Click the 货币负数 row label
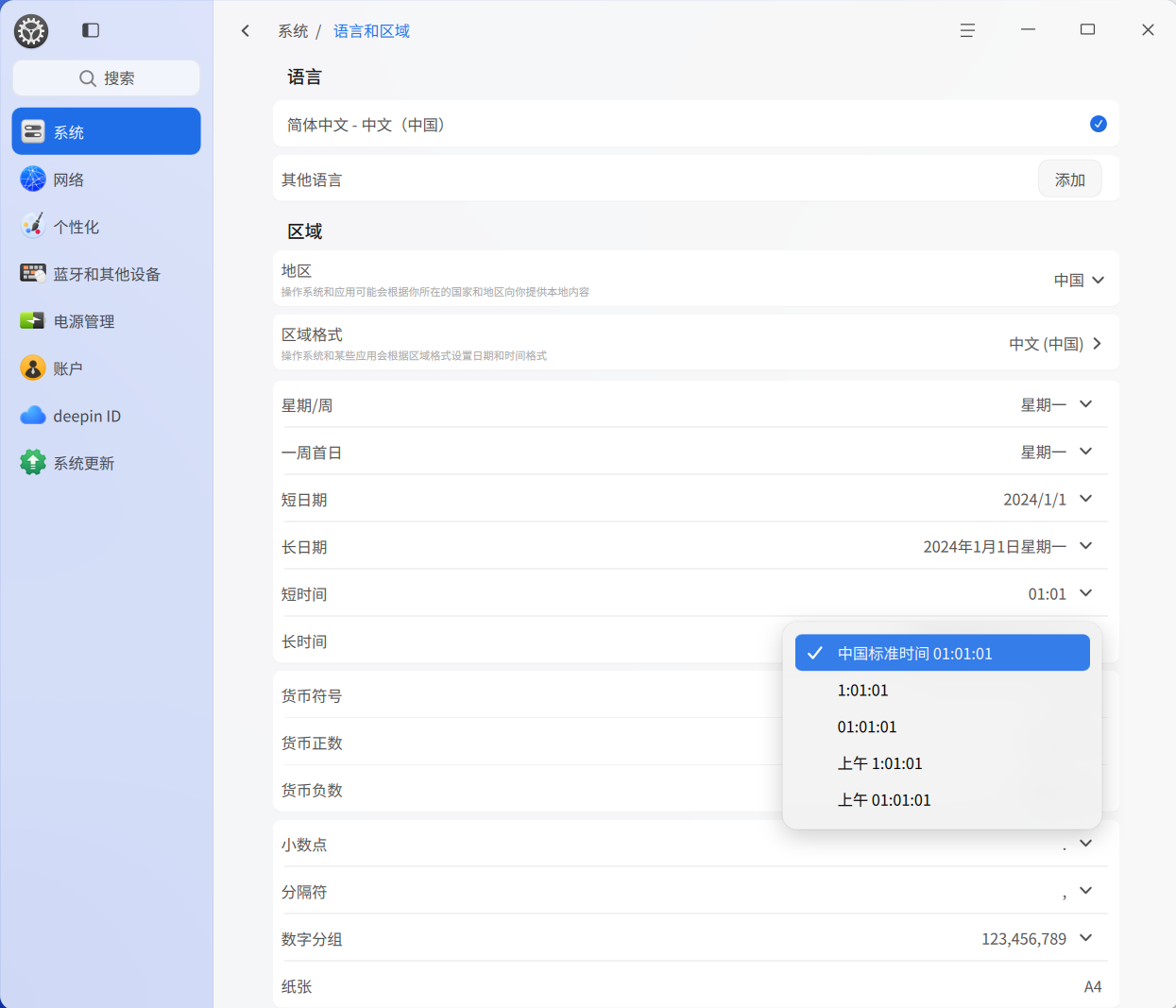This screenshot has width=1176, height=1008. point(312,791)
